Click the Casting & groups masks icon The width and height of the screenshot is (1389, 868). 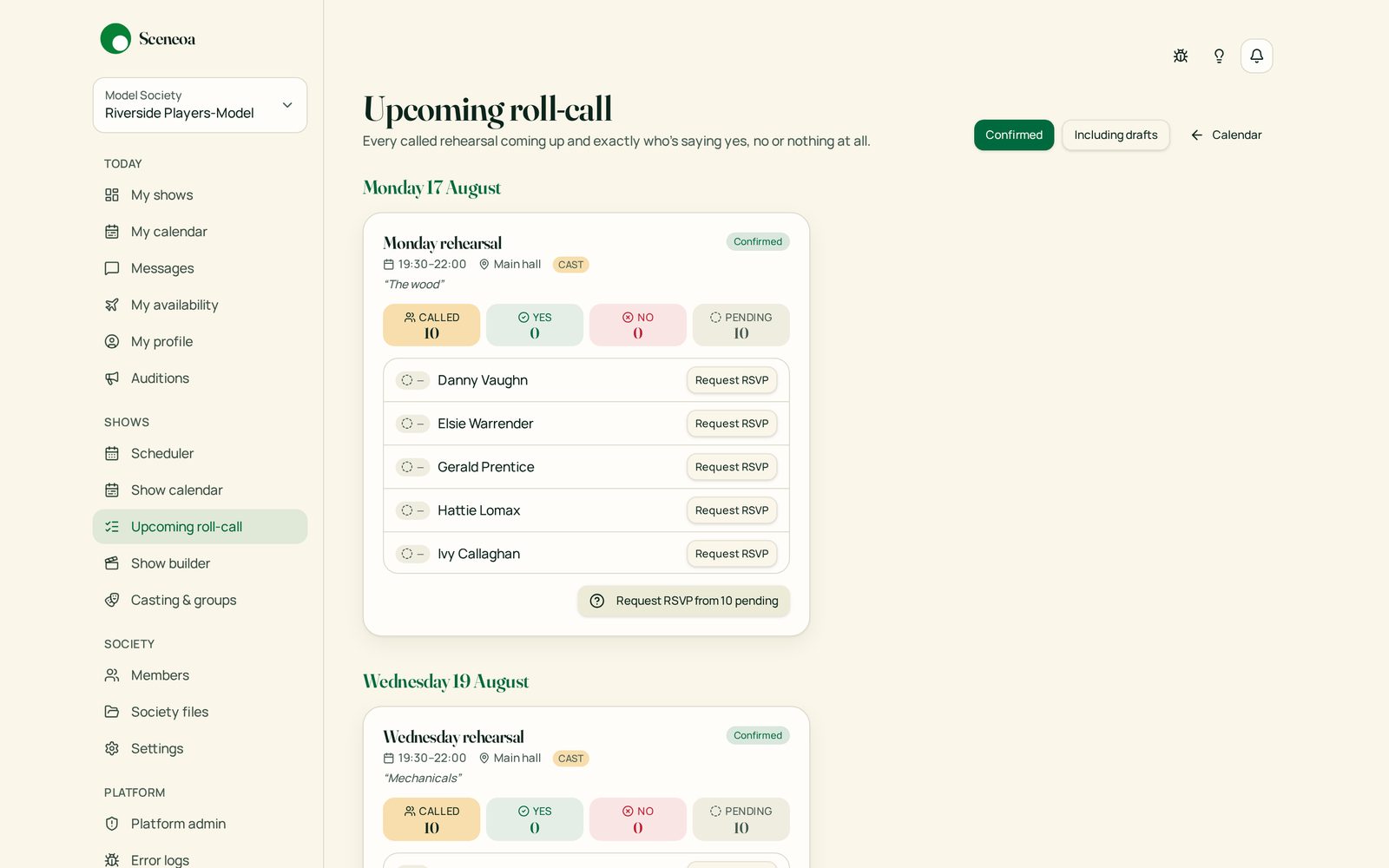pos(112,600)
